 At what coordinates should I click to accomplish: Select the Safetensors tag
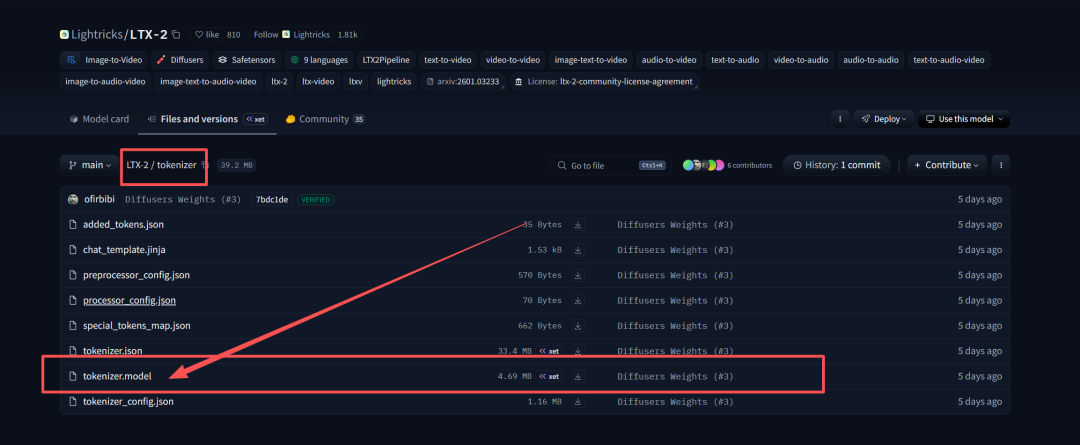tap(247, 60)
